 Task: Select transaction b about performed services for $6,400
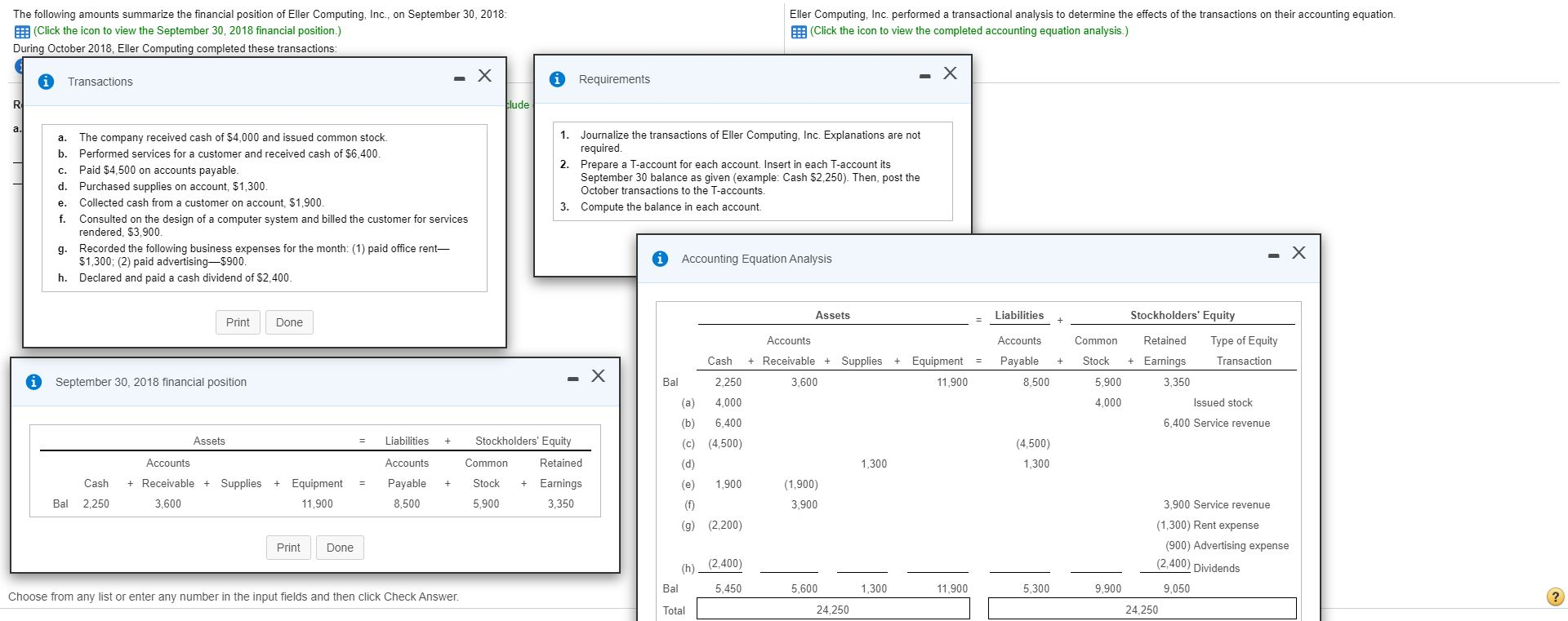(x=229, y=154)
